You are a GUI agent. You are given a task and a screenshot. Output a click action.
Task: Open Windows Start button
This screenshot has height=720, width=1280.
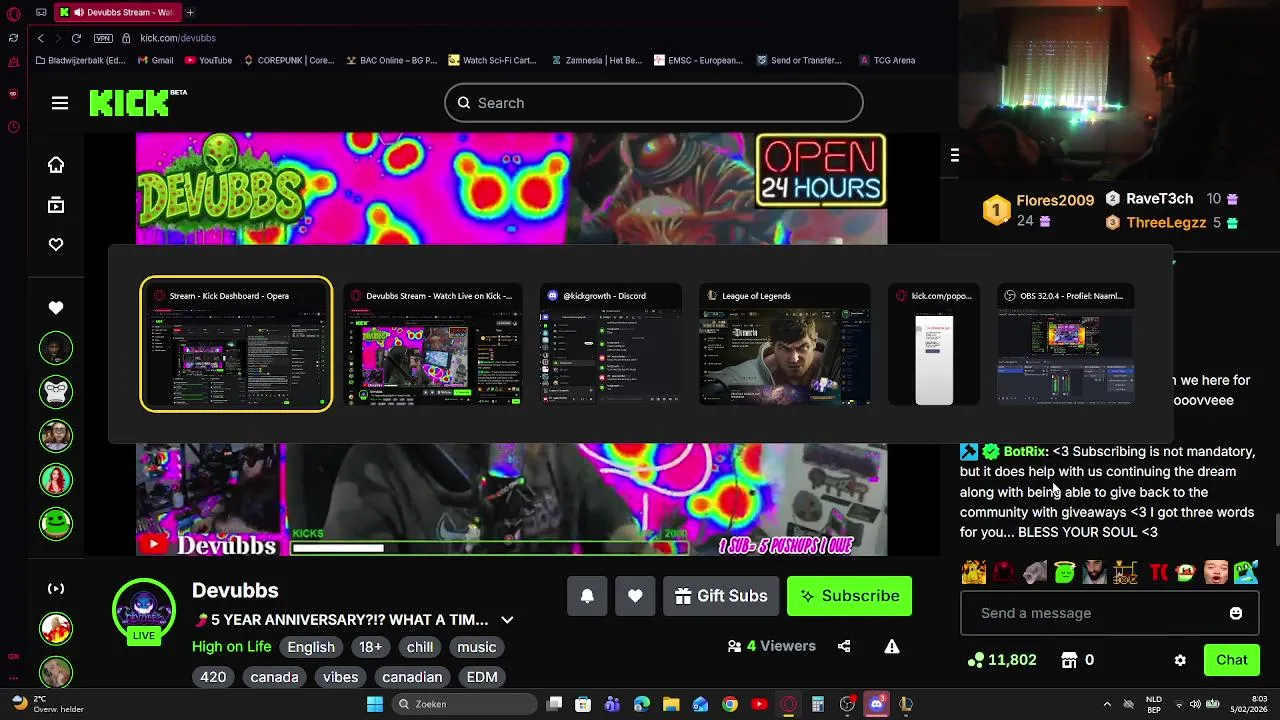click(x=375, y=704)
